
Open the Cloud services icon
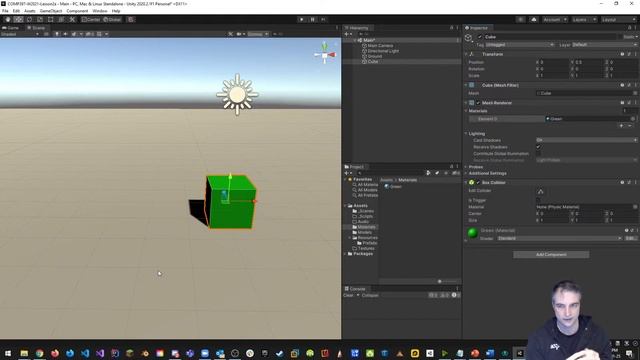[533, 20]
